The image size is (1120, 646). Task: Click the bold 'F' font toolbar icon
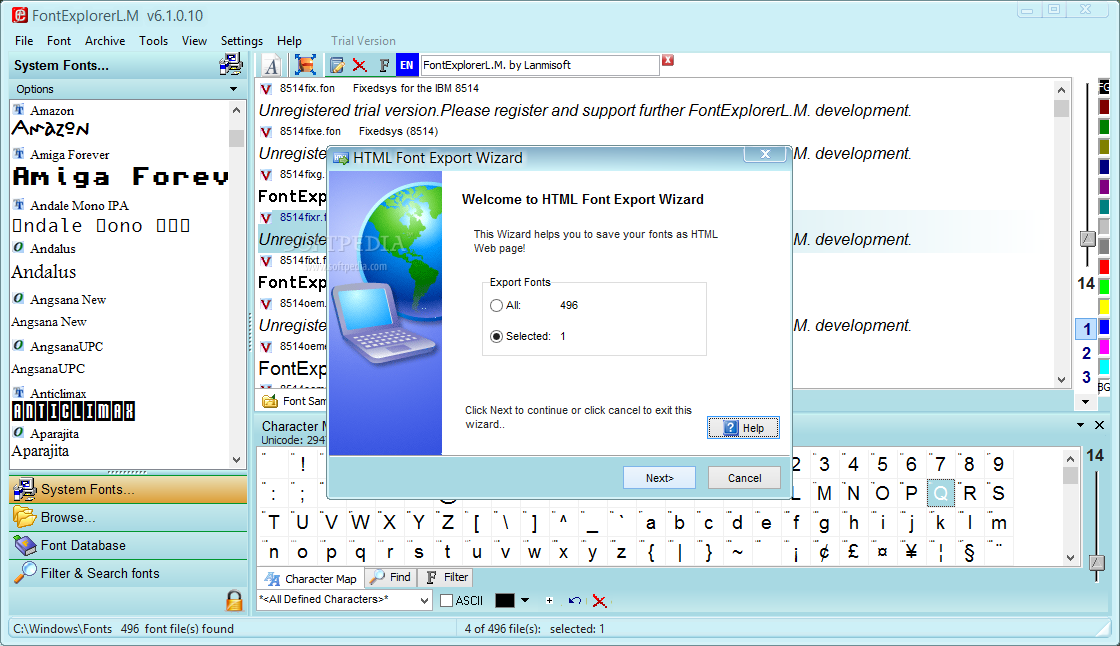coord(384,66)
